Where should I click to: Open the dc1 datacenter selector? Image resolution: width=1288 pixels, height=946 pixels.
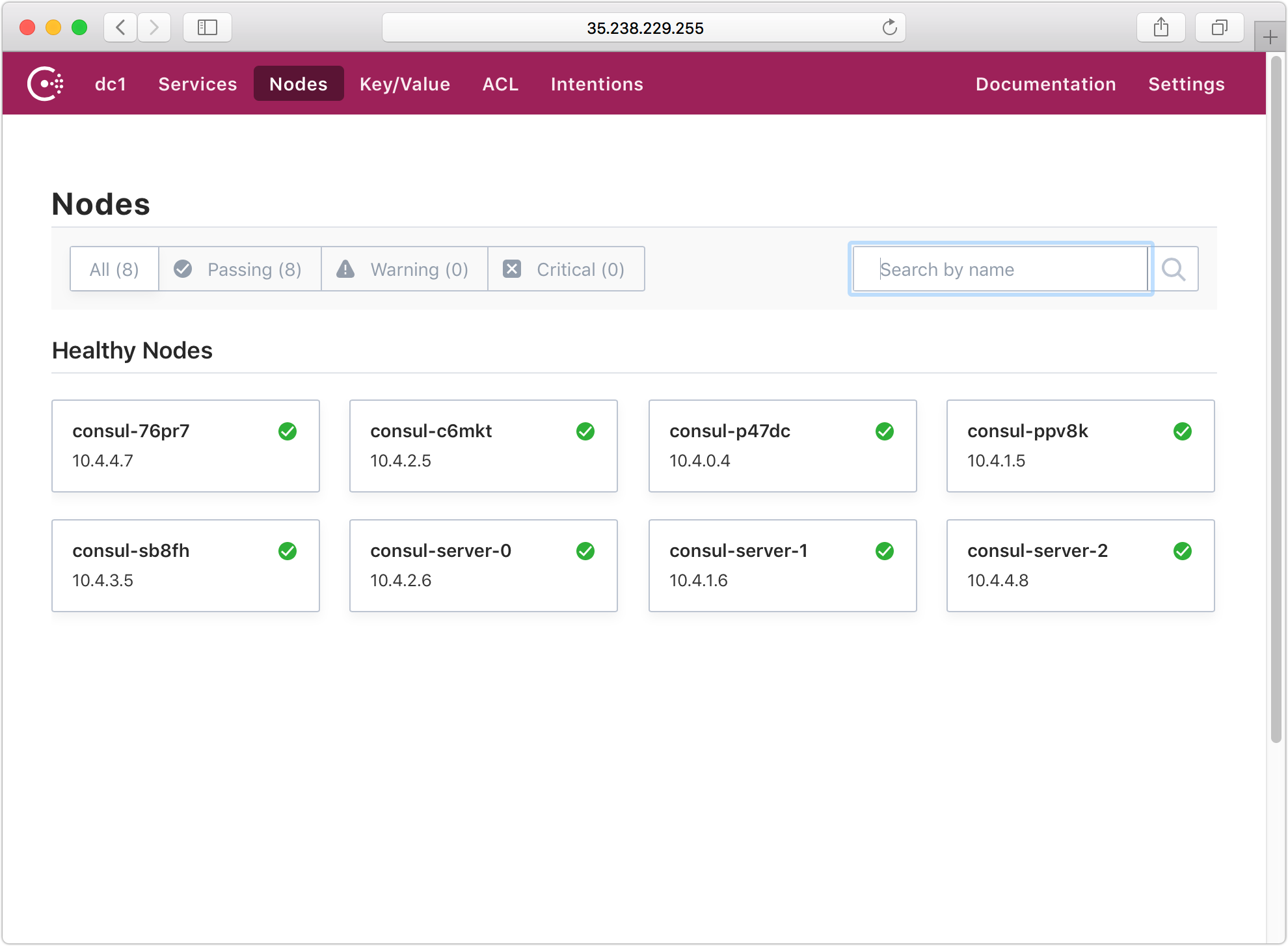point(111,83)
